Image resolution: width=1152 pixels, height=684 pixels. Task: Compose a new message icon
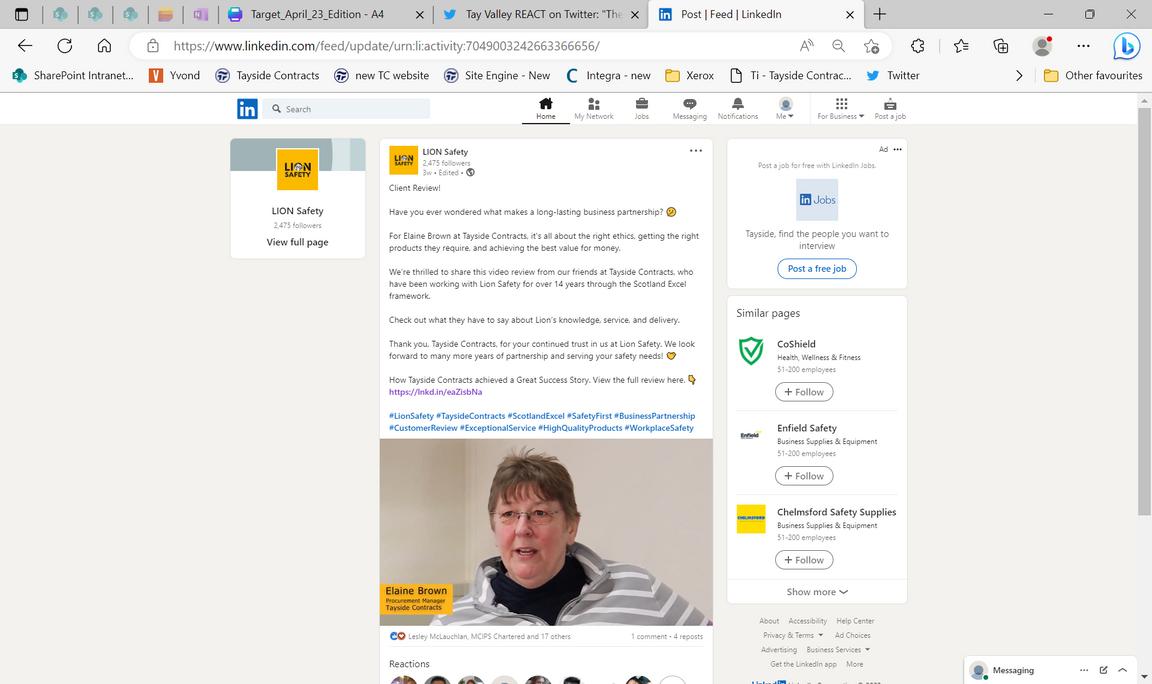pyautogui.click(x=1104, y=670)
